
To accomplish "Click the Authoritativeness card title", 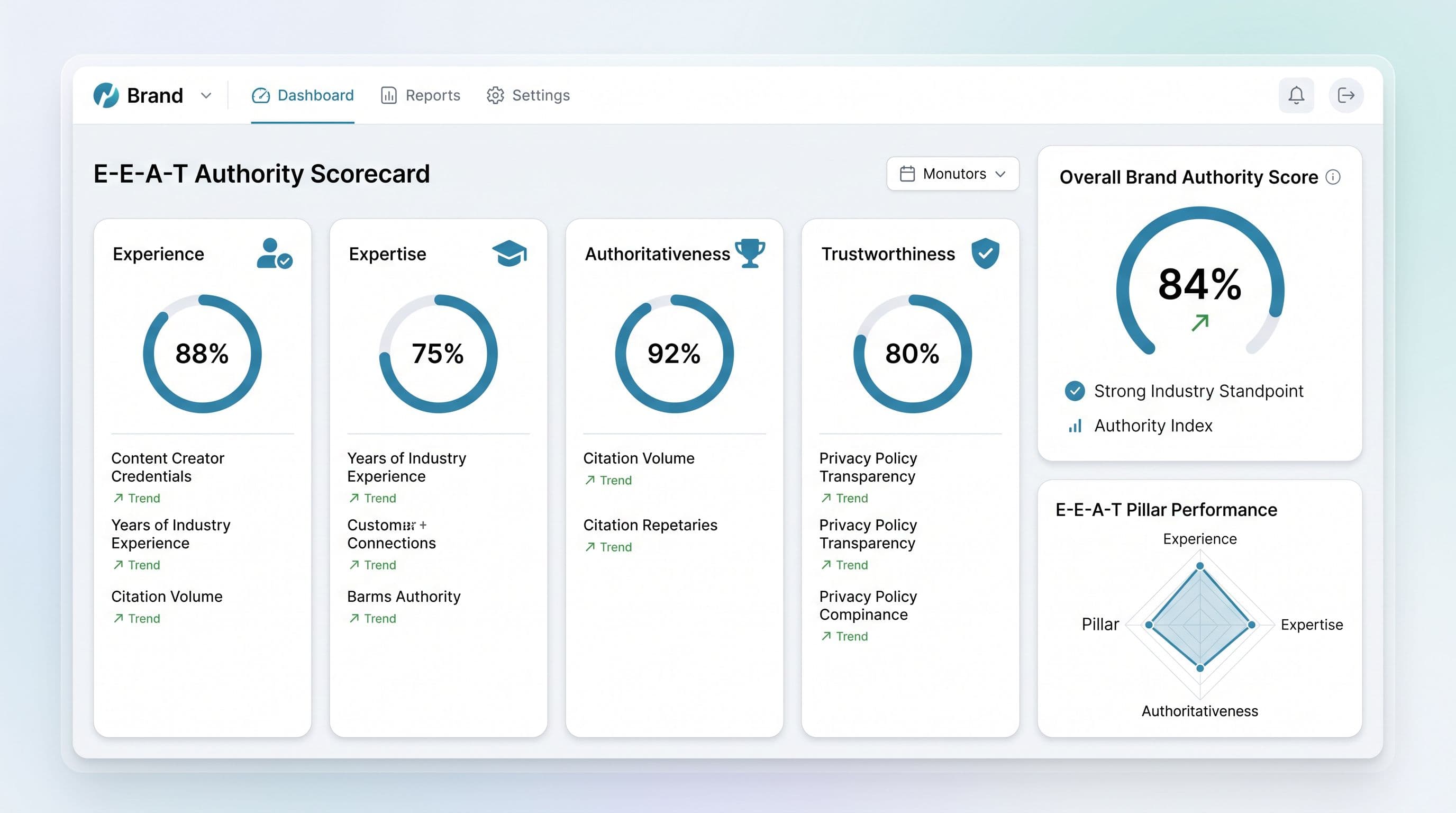I will 657,254.
